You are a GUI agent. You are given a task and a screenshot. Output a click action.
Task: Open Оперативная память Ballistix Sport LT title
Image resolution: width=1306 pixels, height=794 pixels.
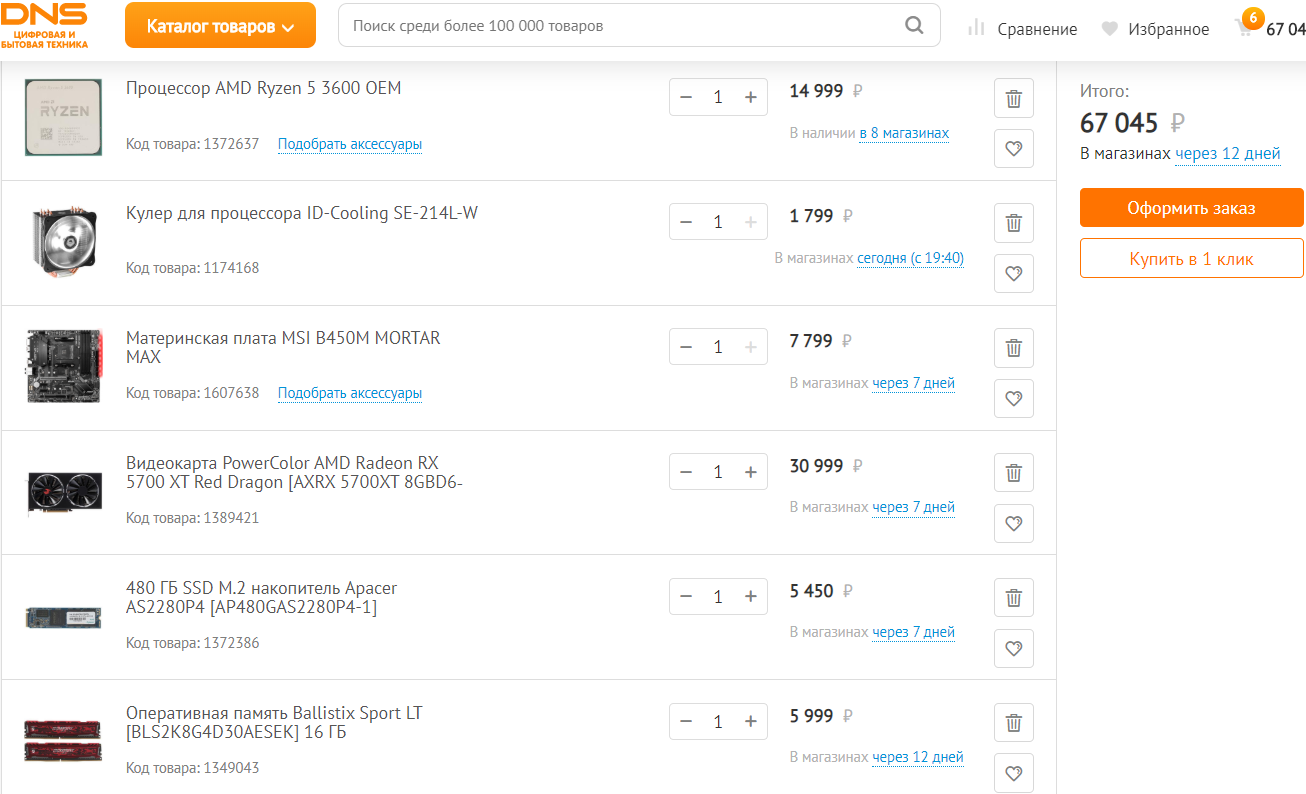(x=274, y=722)
